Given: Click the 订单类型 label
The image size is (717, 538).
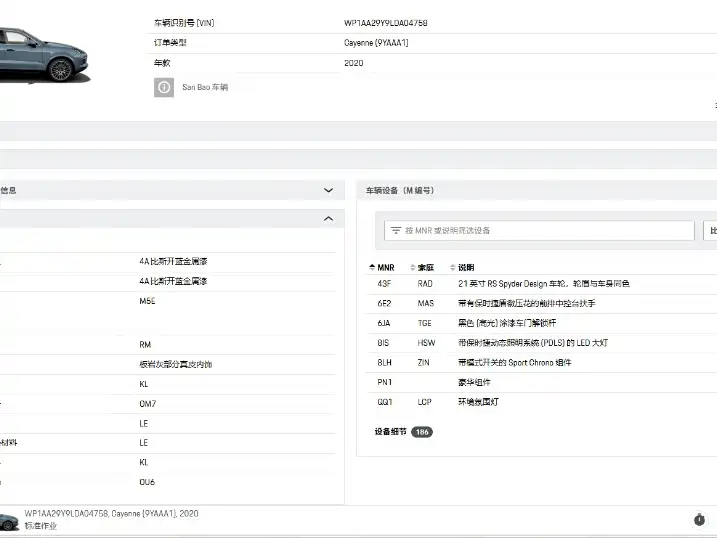Looking at the screenshot, I should click(x=170, y=43).
